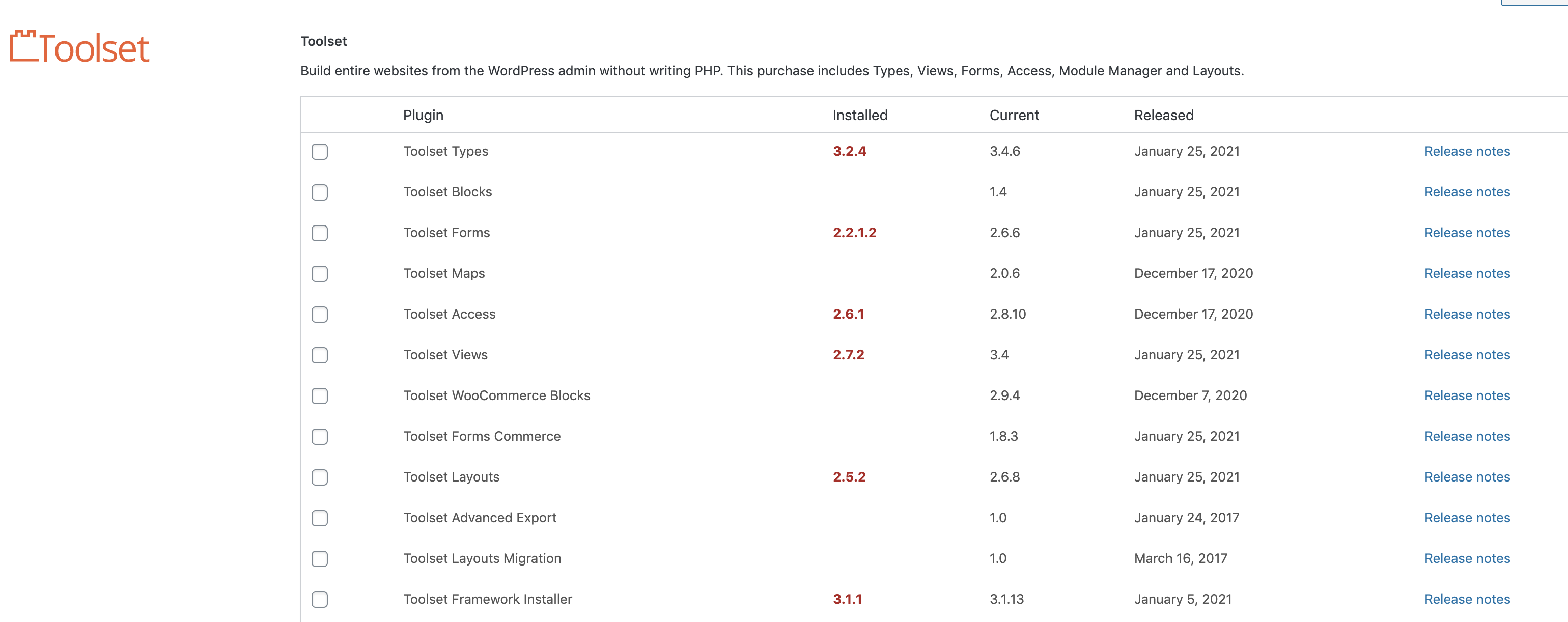
Task: Click the Installed column header
Action: click(x=860, y=115)
